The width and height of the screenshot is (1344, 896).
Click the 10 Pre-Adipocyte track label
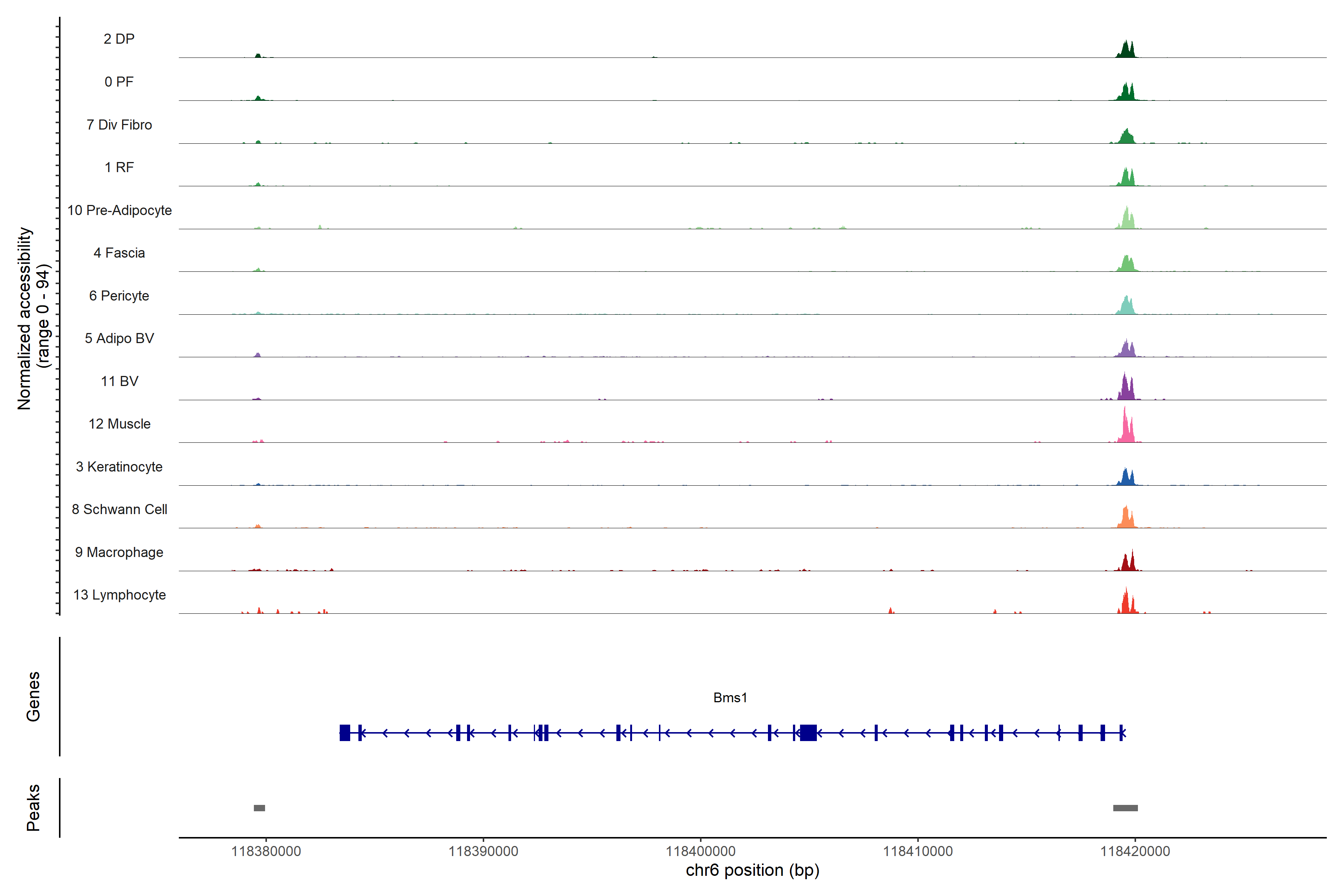pyautogui.click(x=119, y=210)
